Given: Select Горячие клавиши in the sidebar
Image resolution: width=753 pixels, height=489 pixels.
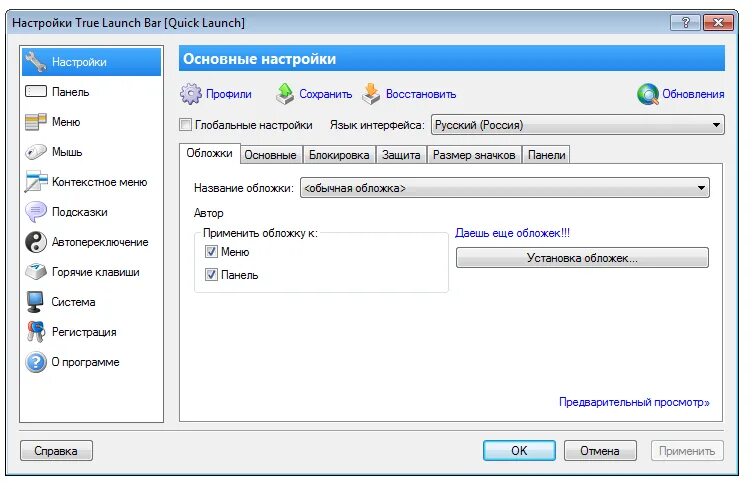Looking at the screenshot, I should [92, 272].
